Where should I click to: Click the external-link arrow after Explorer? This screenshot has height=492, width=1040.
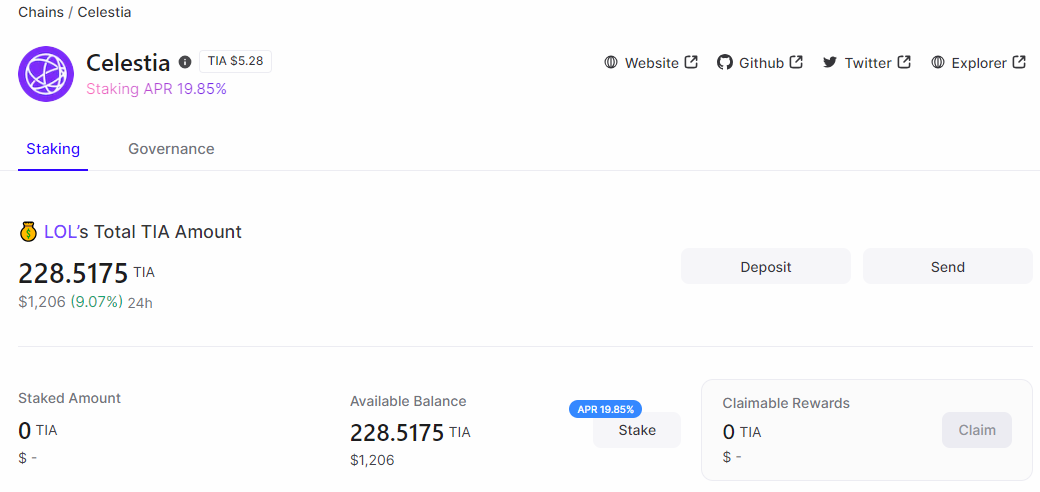pyautogui.click(x=1019, y=62)
